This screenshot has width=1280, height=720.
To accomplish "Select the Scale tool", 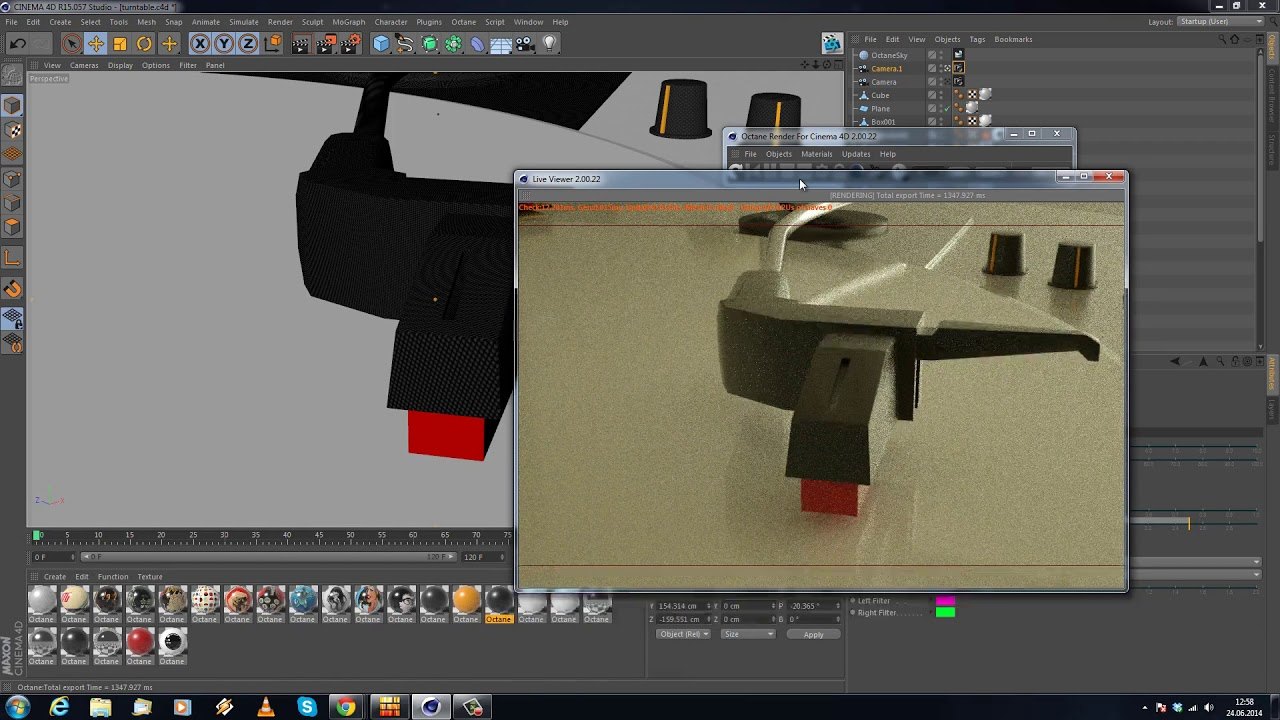I will pyautogui.click(x=120, y=43).
